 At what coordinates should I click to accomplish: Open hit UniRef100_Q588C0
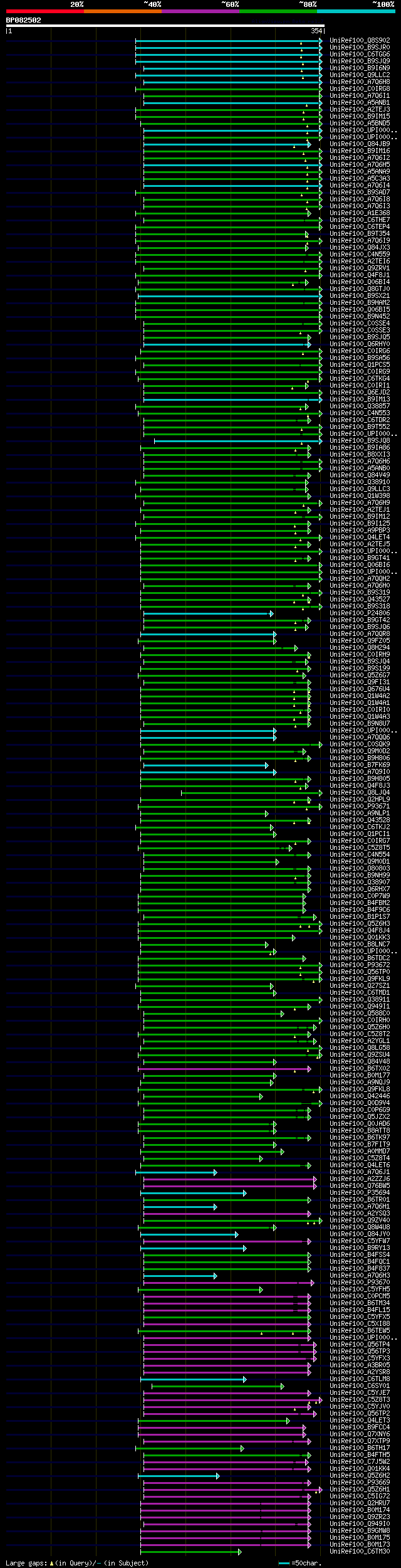coord(360,1014)
